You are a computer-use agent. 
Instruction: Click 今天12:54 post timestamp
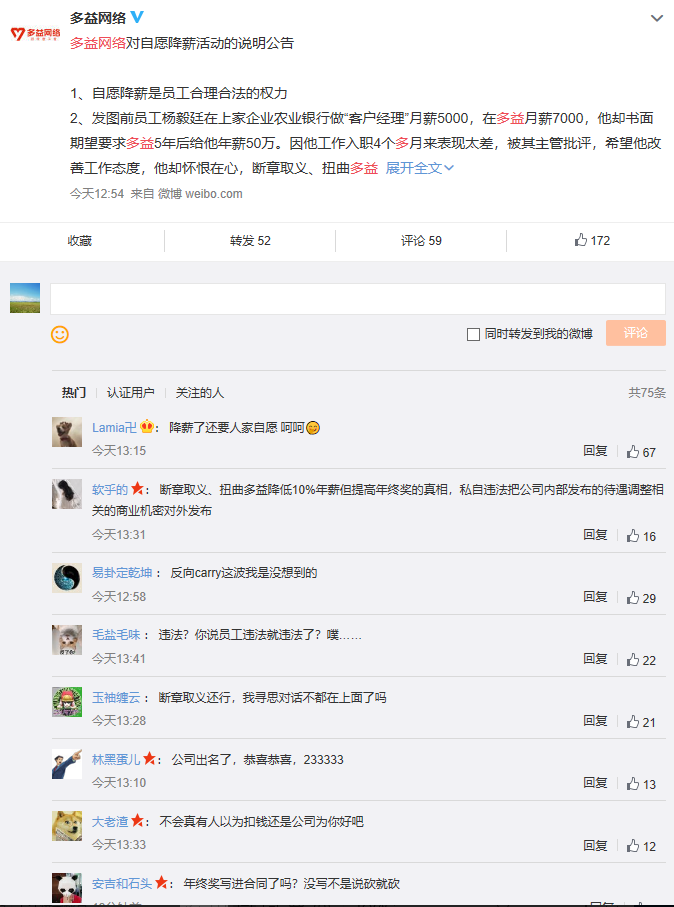click(x=97, y=194)
